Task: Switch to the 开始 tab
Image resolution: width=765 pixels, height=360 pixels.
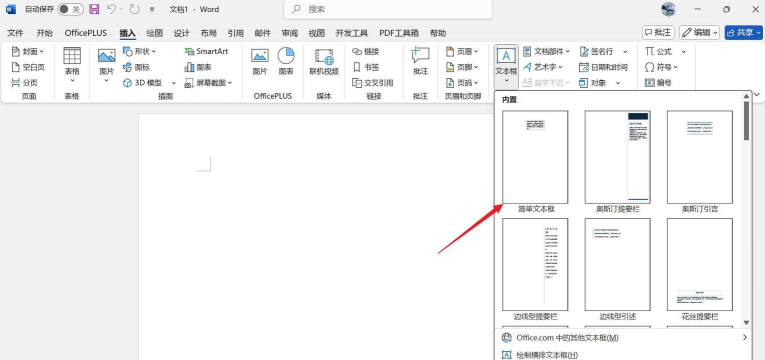Action: coord(44,33)
